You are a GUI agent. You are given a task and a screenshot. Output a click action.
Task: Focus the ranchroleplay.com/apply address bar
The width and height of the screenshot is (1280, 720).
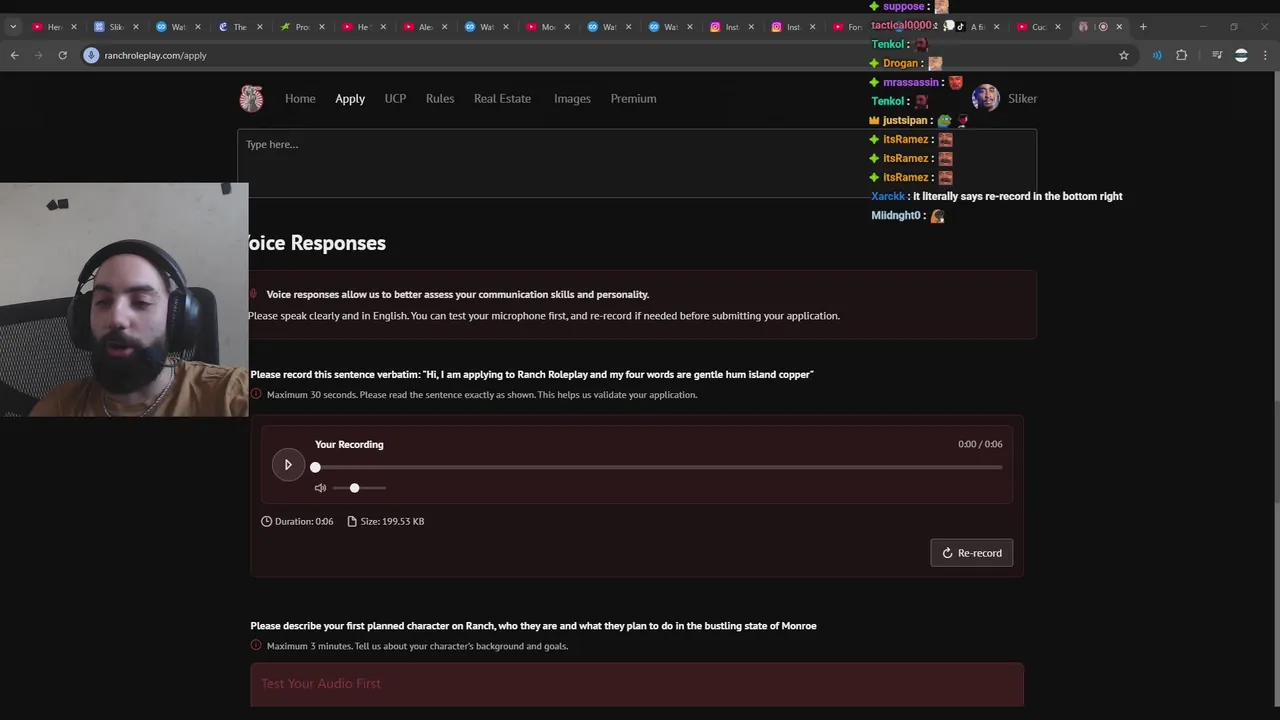pos(600,55)
